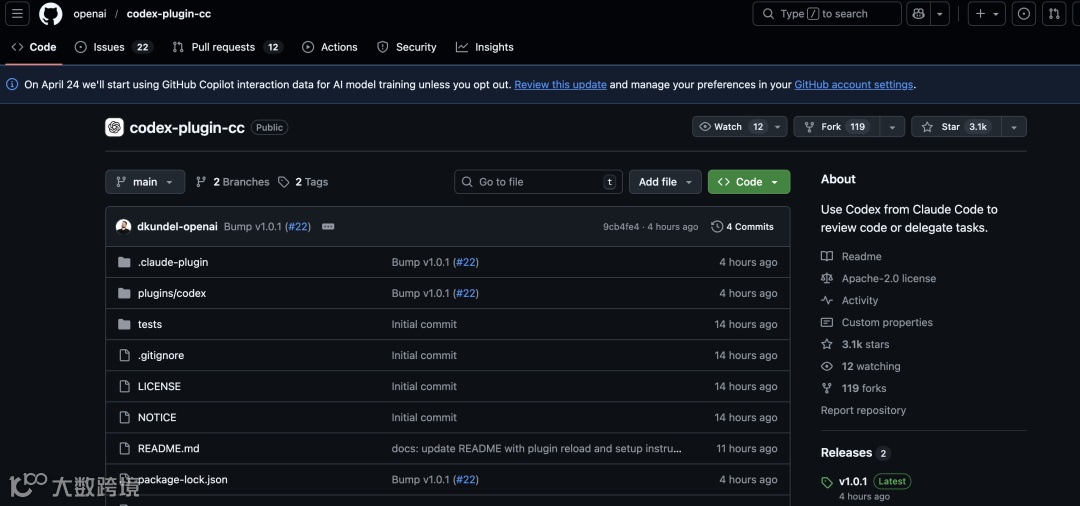The width and height of the screenshot is (1080, 506).
Task: Expand the Fork options dropdown arrow
Action: (x=893, y=127)
